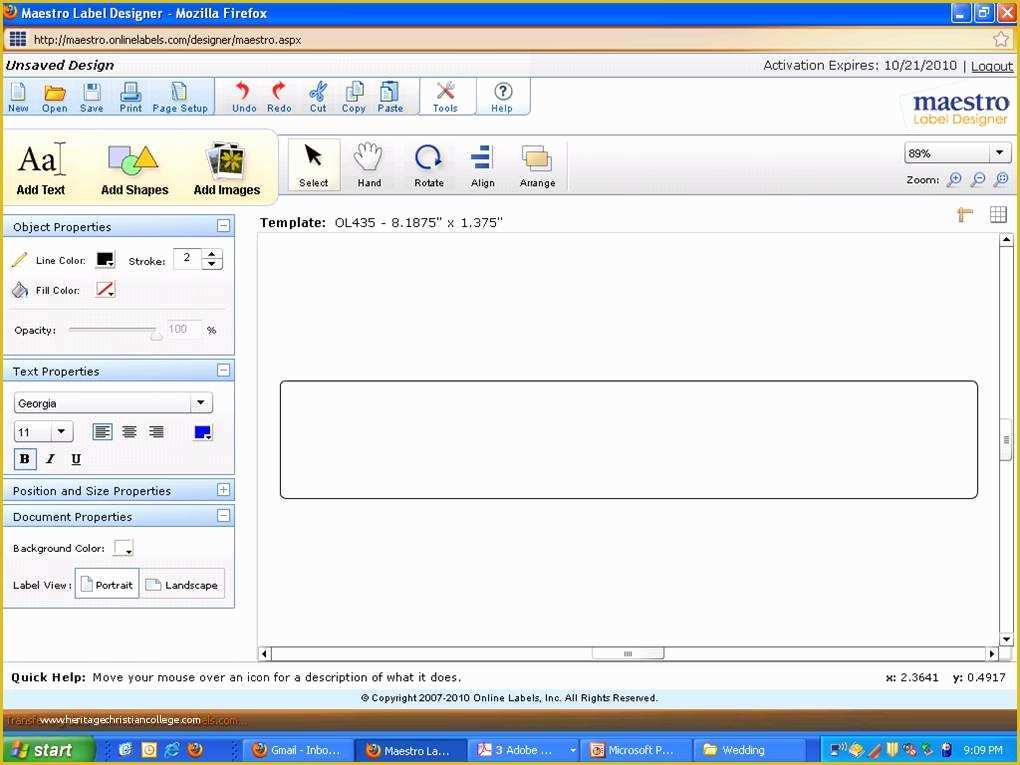Screen dimensions: 1020x765
Task: Undo the last action
Action: [244, 97]
